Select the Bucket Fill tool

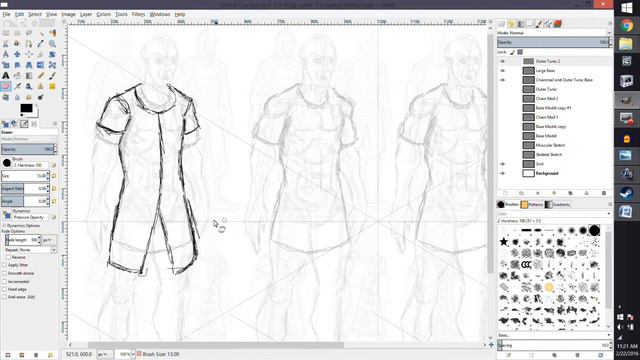(x=17, y=76)
